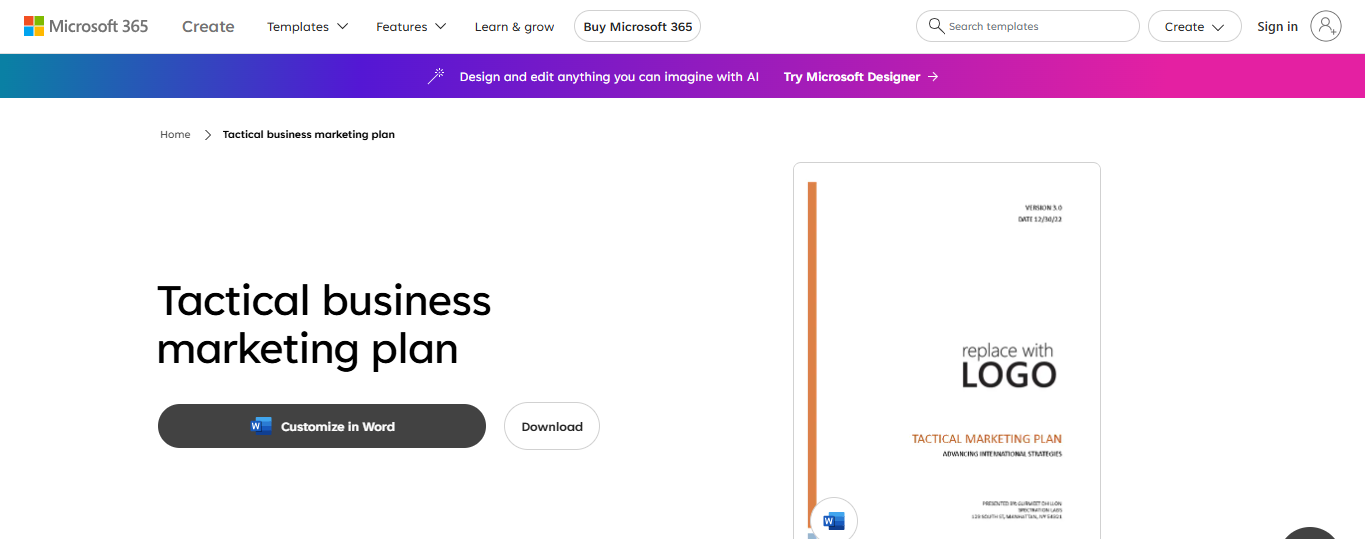
Task: Open the template preview thumbnail
Action: click(947, 351)
